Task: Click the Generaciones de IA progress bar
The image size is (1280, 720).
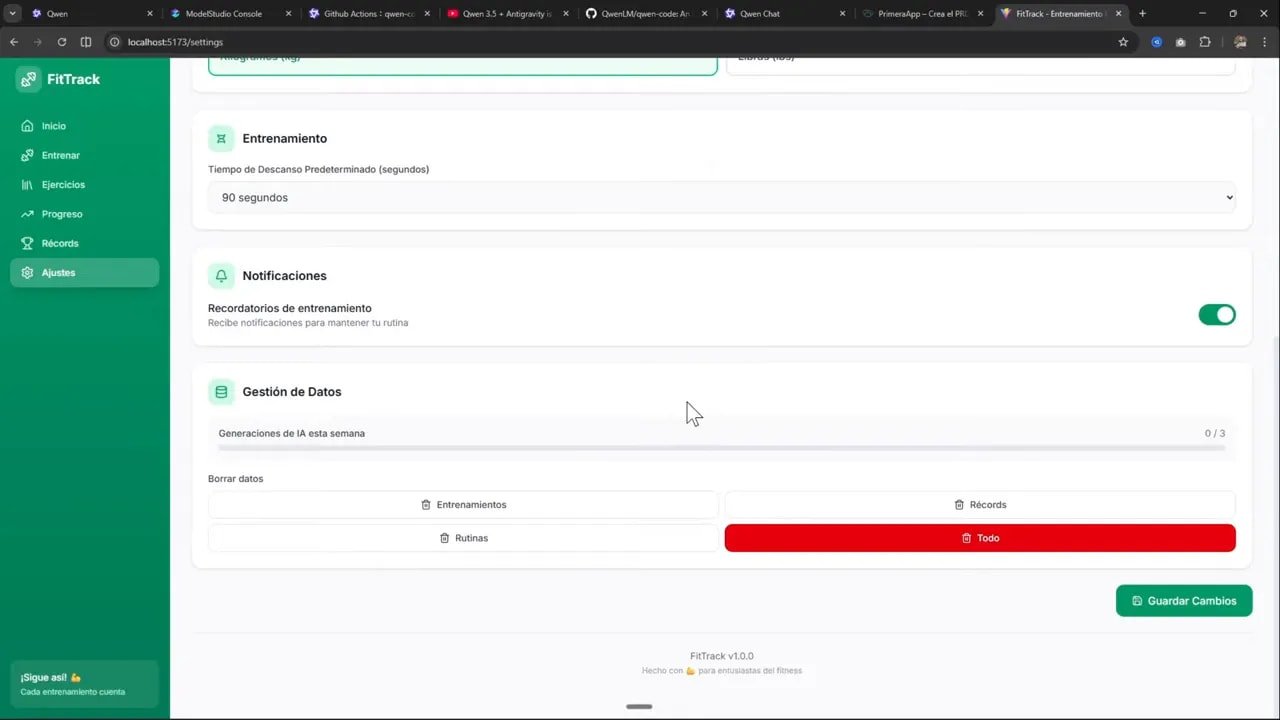Action: pos(720,446)
